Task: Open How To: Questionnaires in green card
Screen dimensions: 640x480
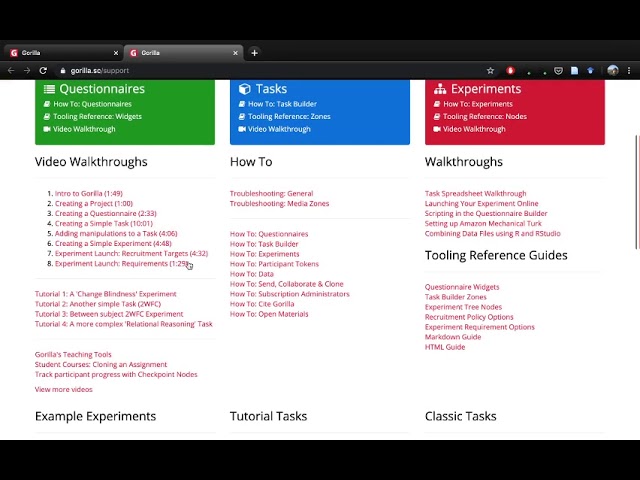Action: pyautogui.click(x=92, y=104)
